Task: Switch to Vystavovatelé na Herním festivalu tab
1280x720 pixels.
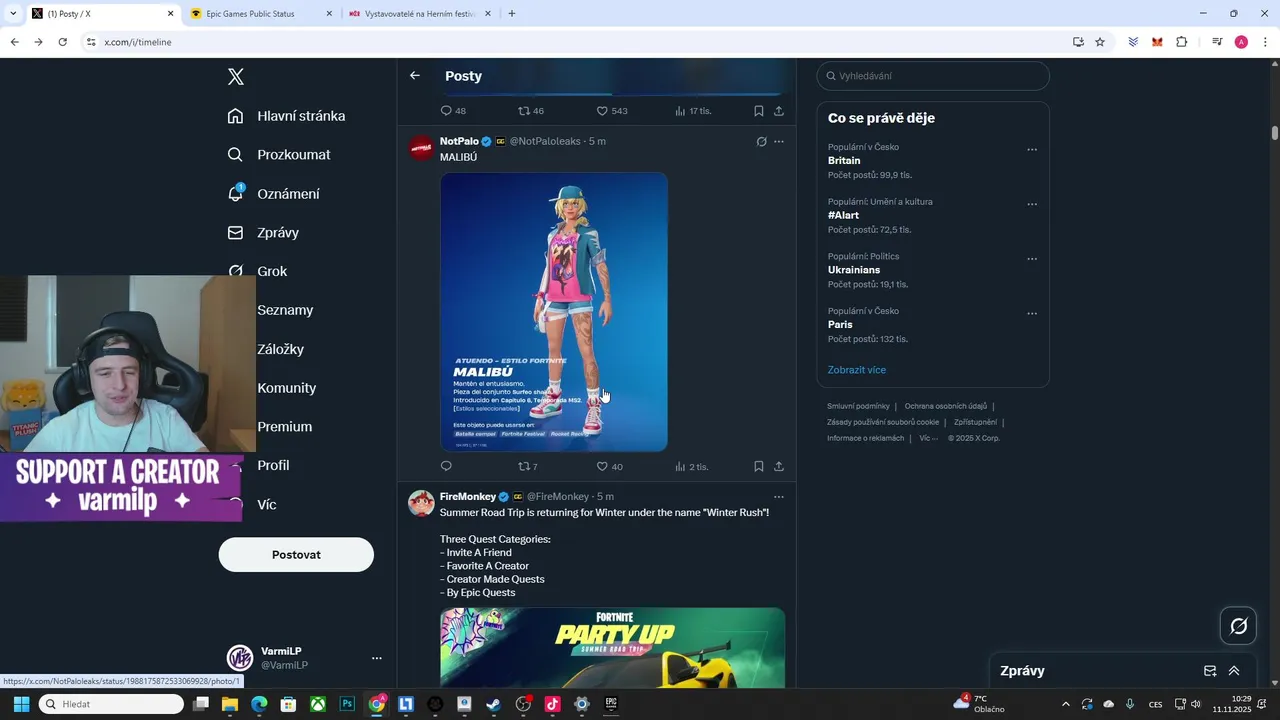Action: coord(420,14)
